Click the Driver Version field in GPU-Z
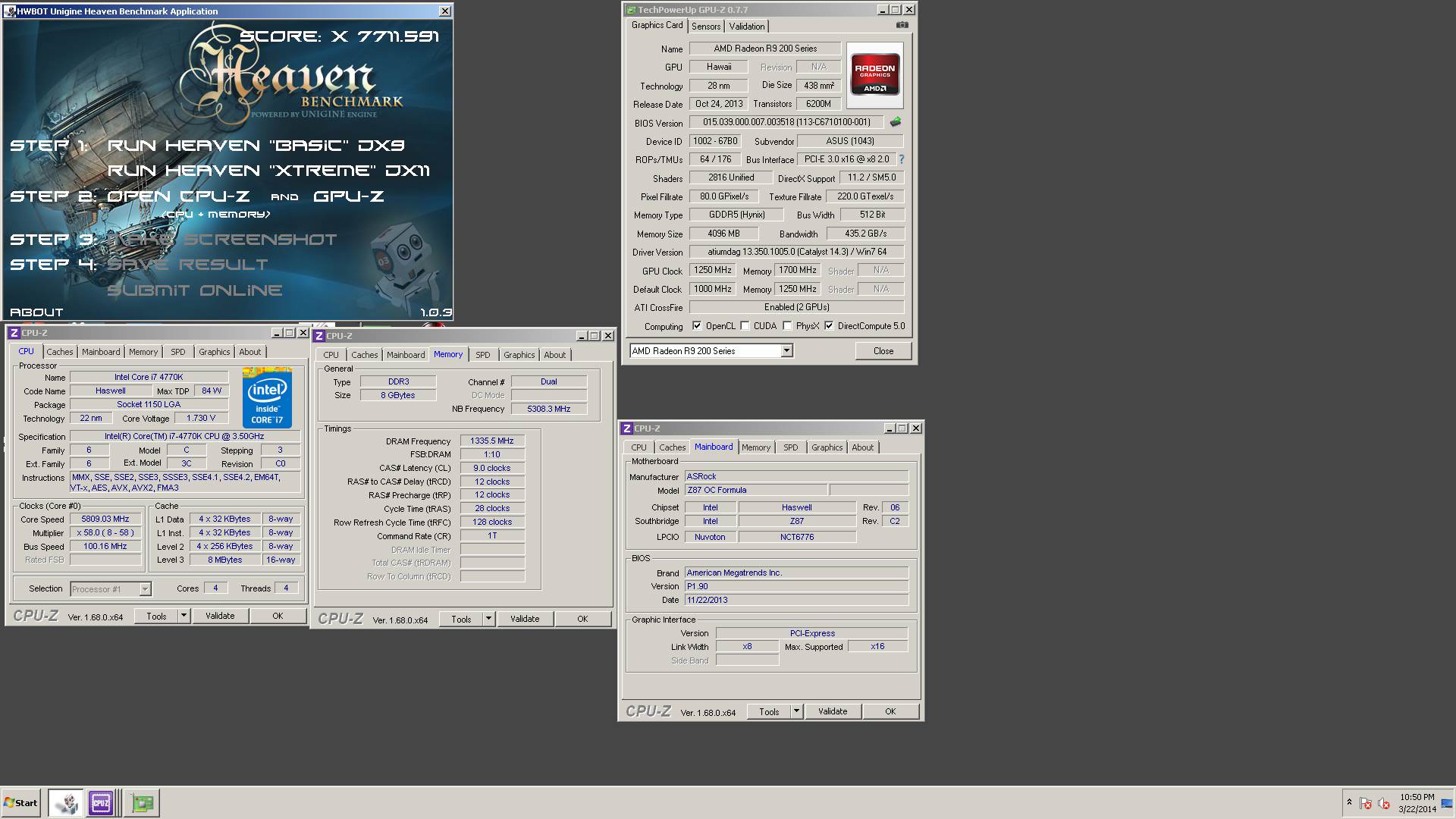Viewport: 1456px width, 819px height. pyautogui.click(x=796, y=252)
